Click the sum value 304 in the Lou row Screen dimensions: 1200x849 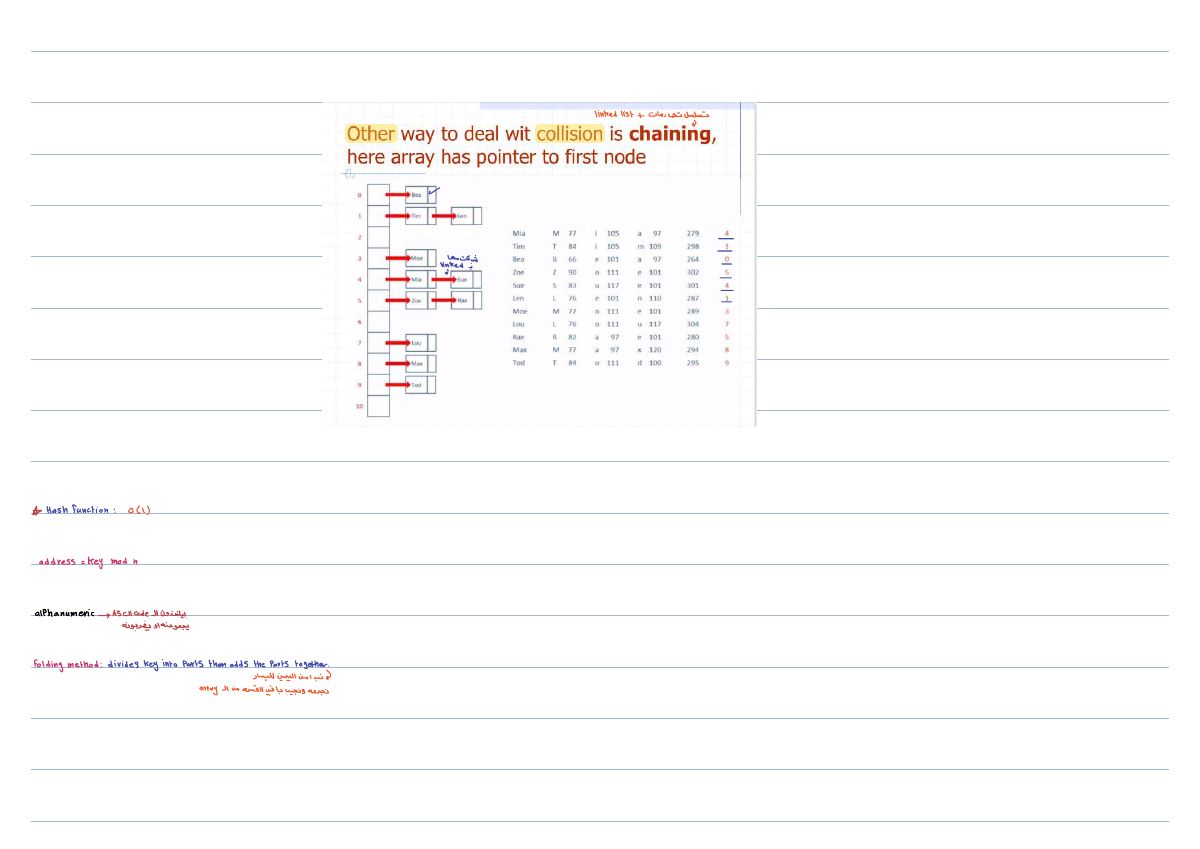(693, 324)
